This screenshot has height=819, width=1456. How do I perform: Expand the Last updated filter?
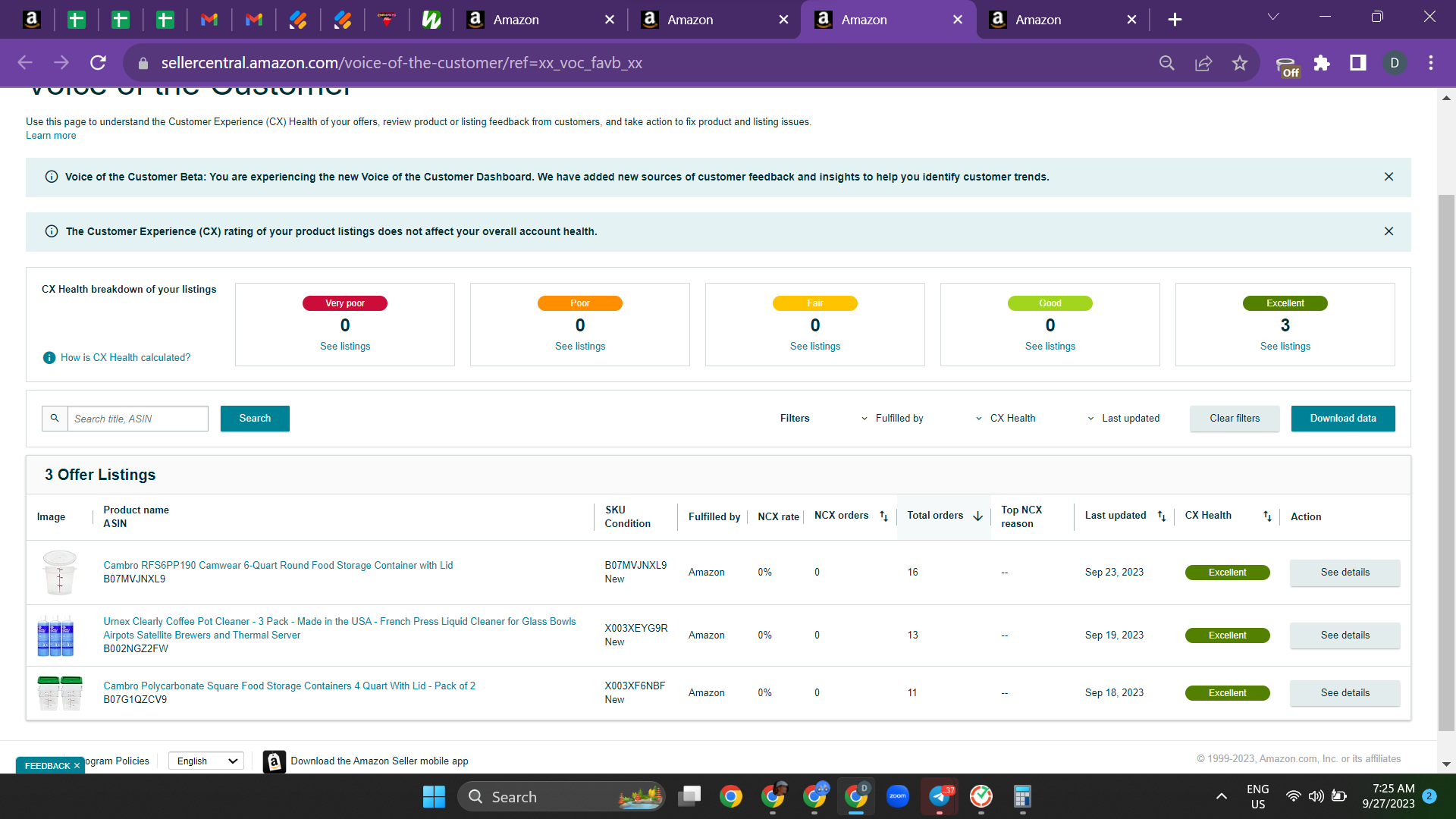pyautogui.click(x=1123, y=419)
